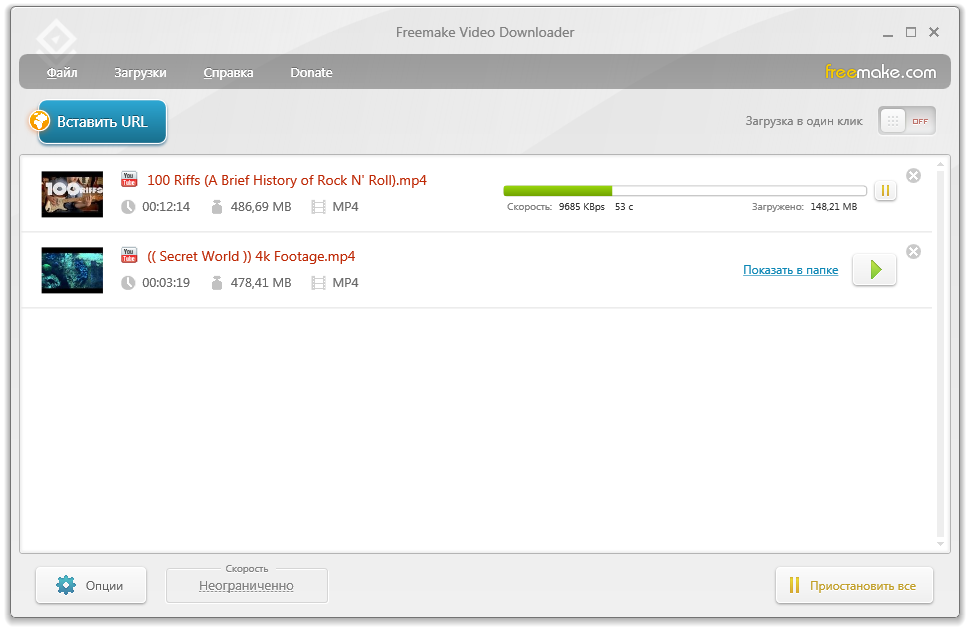The width and height of the screenshot is (970, 630).
Task: Click the 00:12:14 duration text
Action: click(166, 207)
